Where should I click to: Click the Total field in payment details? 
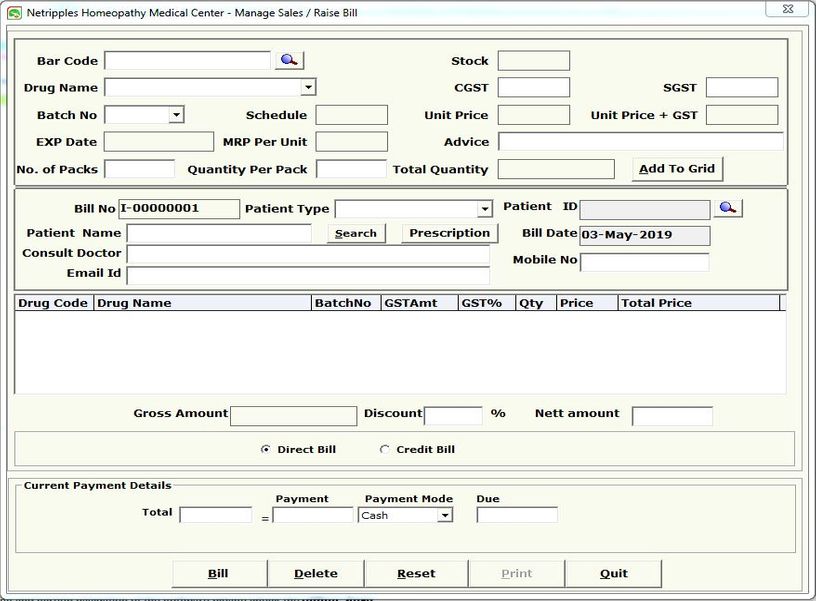[x=215, y=515]
